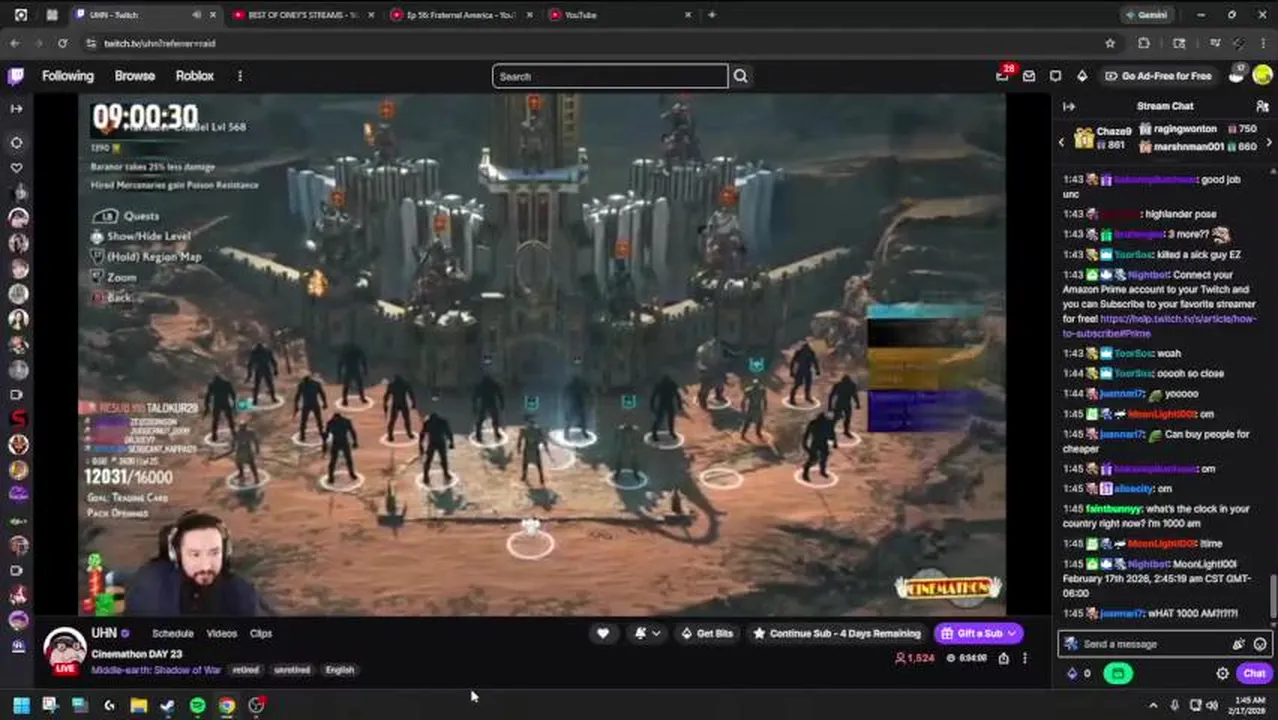Share the stream via share icon
This screenshot has width=1278, height=720.
(1003, 658)
